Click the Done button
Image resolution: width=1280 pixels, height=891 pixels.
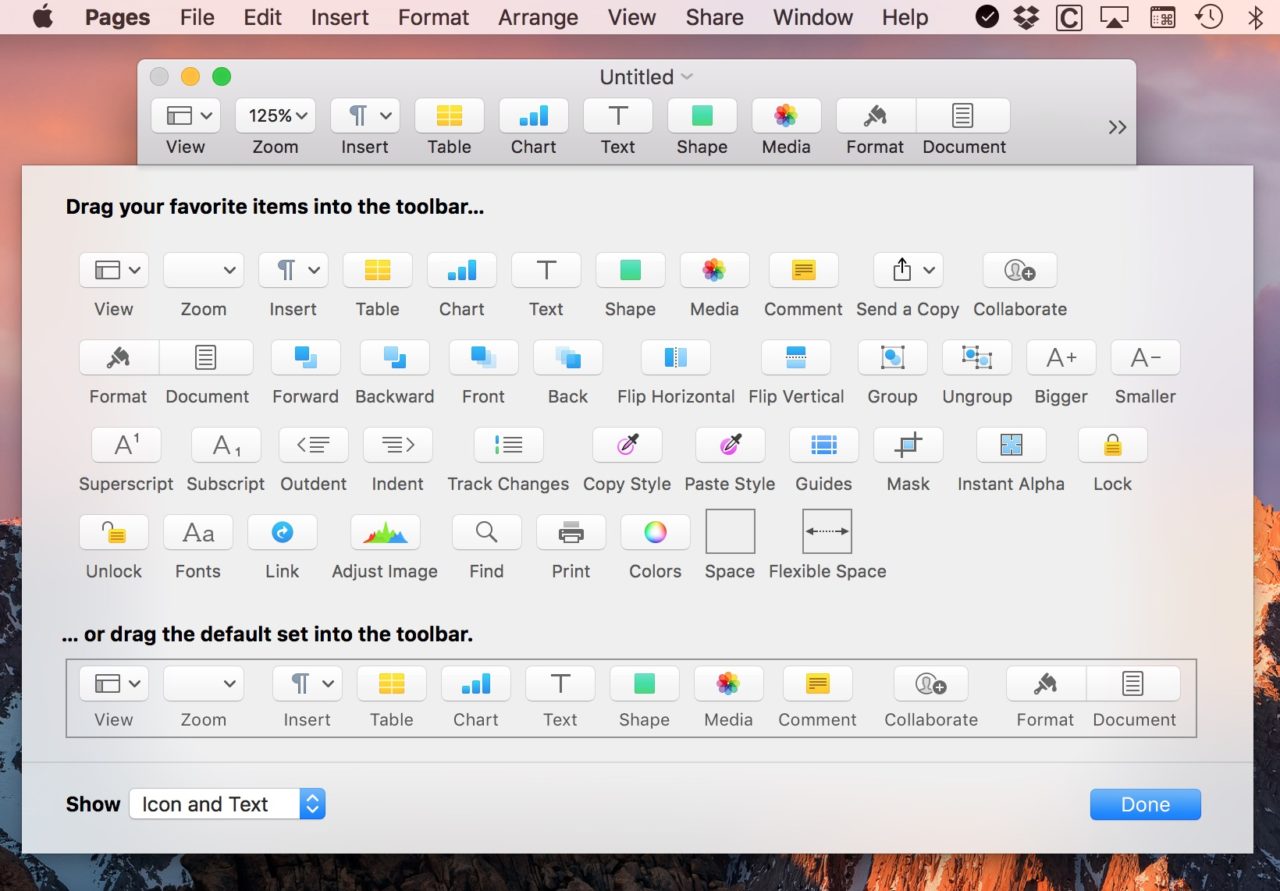[1145, 803]
